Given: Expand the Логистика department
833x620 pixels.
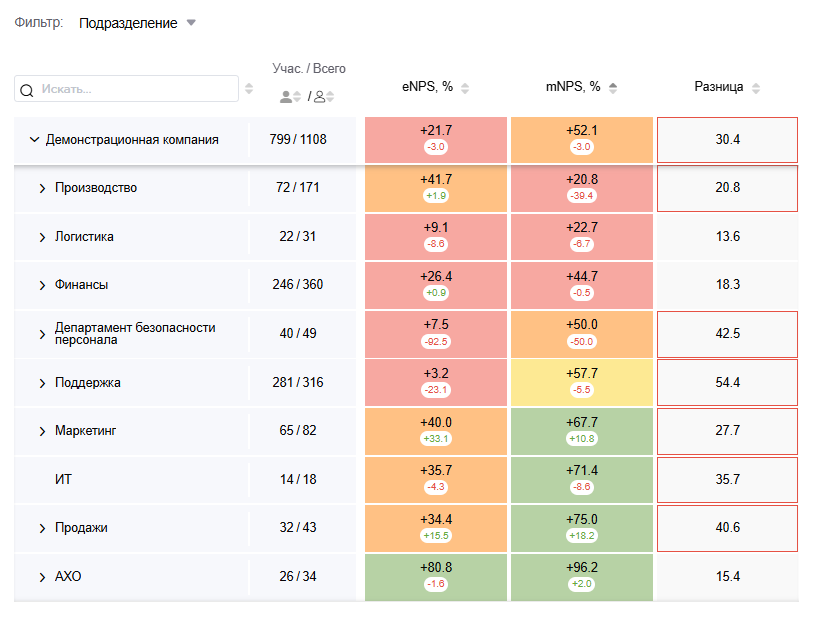Looking at the screenshot, I should pos(42,237).
